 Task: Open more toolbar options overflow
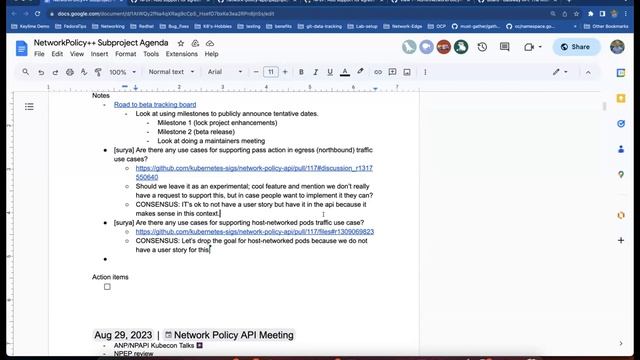point(425,72)
